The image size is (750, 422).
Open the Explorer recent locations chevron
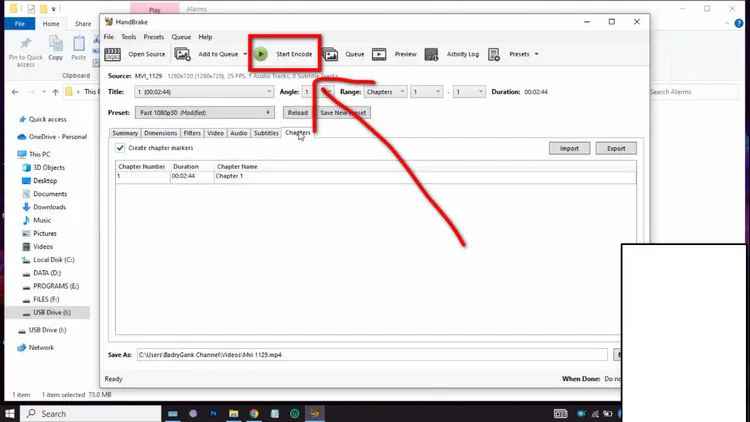[x=44, y=92]
